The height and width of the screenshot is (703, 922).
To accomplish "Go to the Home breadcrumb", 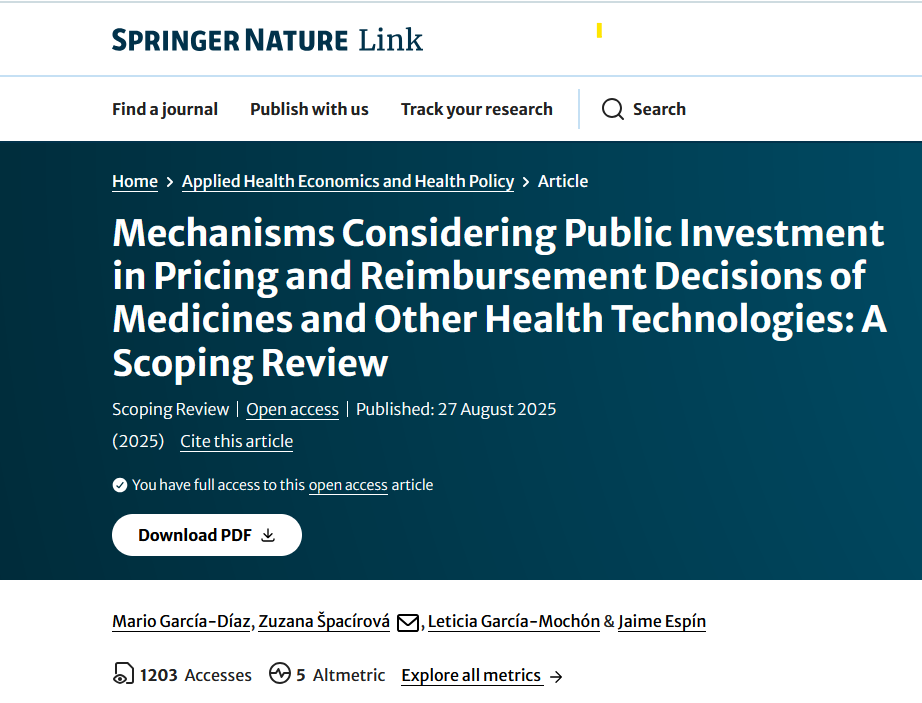I will pos(135,181).
